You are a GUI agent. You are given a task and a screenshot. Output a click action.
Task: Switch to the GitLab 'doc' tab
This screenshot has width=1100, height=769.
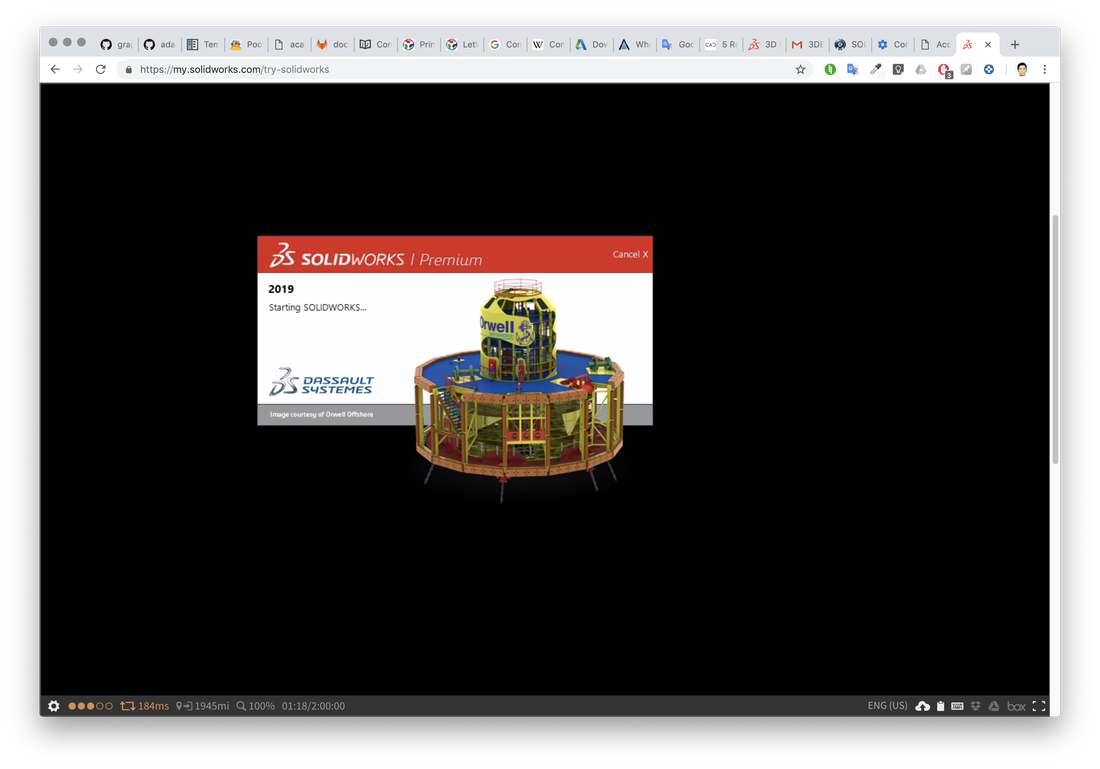[x=332, y=44]
